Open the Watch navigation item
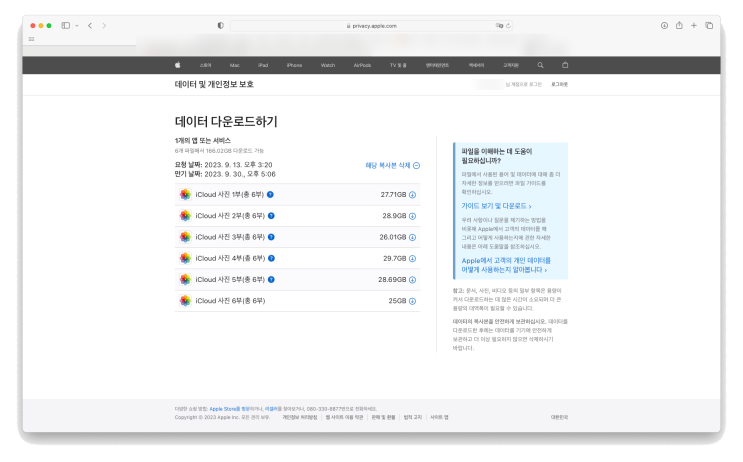743x462 pixels. pyautogui.click(x=328, y=65)
